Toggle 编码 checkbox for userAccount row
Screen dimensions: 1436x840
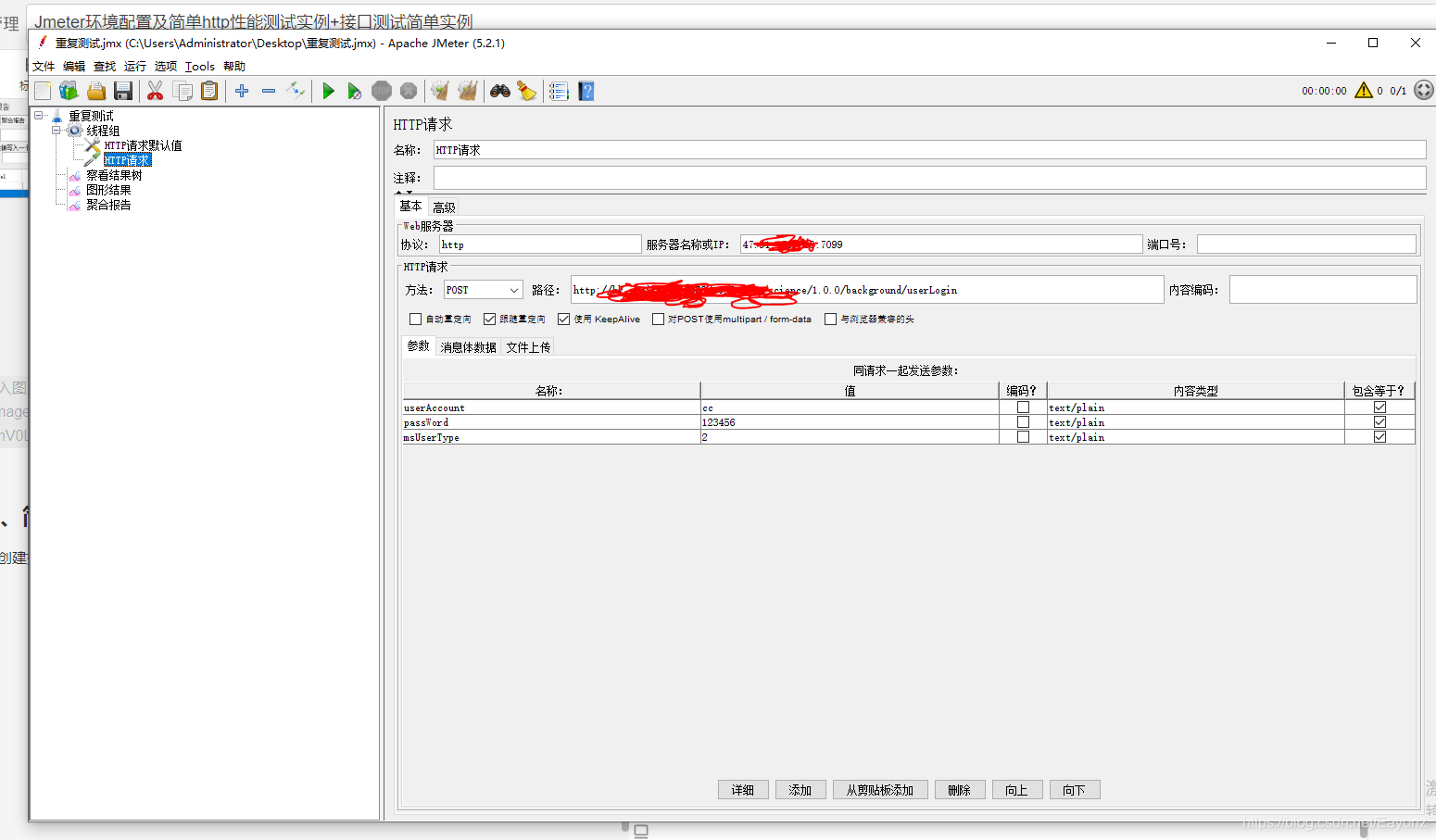[1023, 407]
